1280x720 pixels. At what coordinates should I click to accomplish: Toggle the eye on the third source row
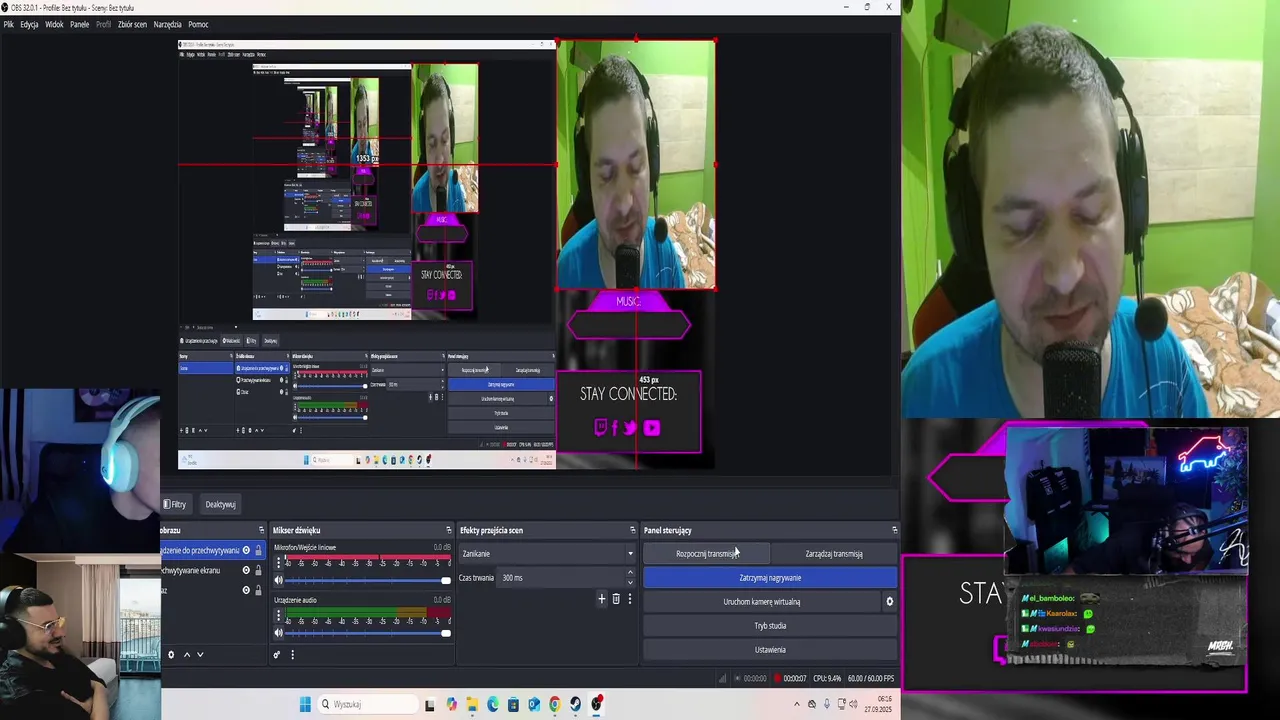(246, 590)
